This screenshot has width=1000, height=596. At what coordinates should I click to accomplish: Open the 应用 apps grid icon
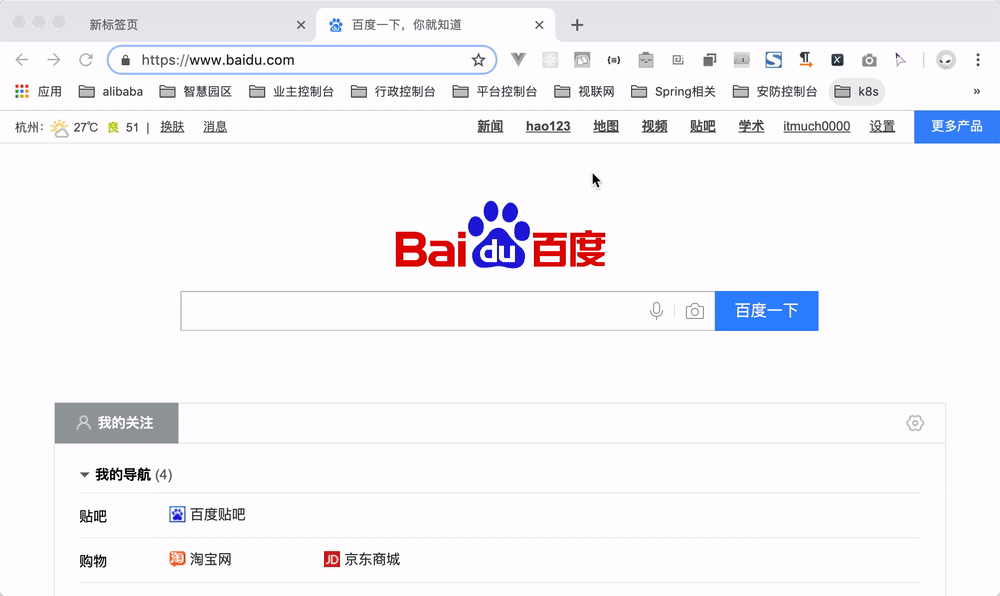click(x=22, y=91)
